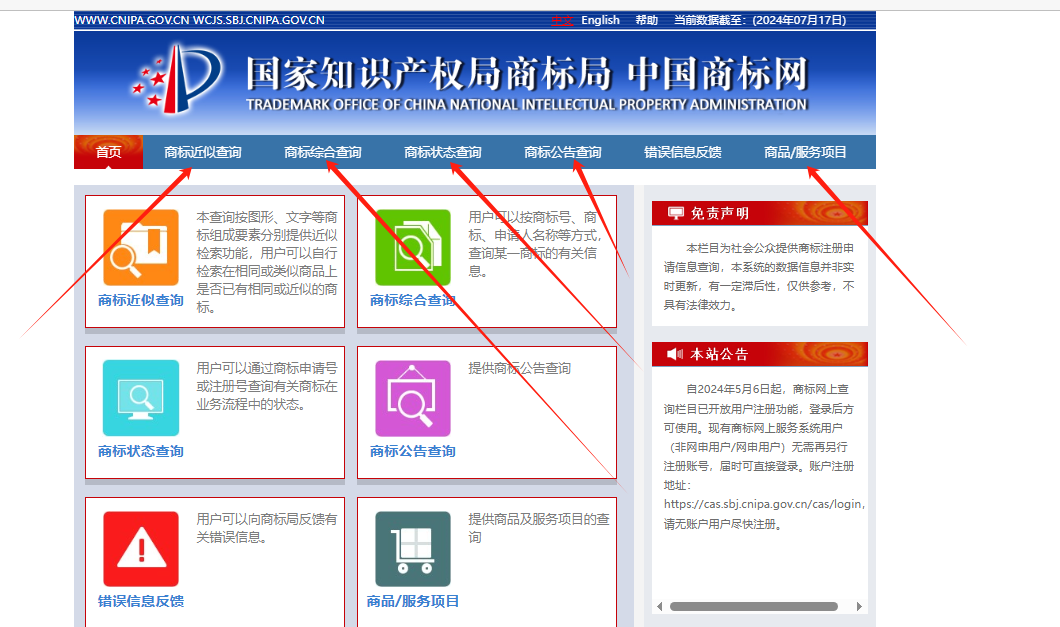Click the cas.sbj.cnipa.gov.cn login URL text
1060x627 pixels.
[764, 504]
